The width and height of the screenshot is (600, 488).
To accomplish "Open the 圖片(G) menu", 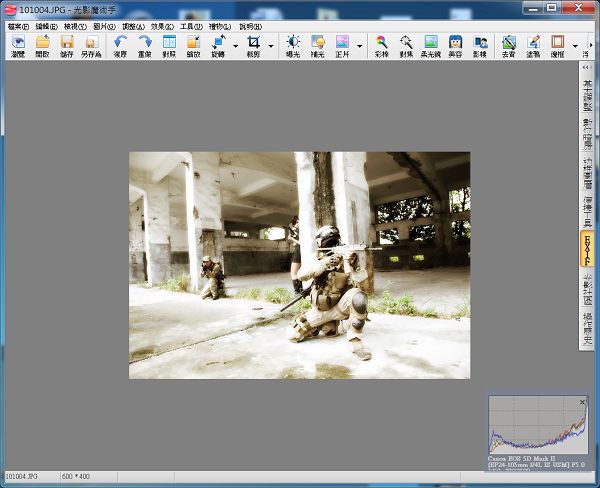I will pos(104,26).
